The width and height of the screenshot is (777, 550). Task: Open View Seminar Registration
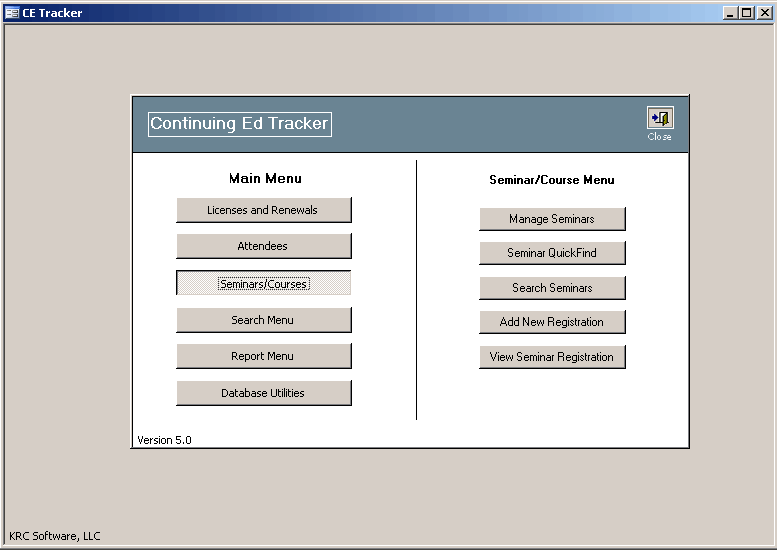point(552,357)
